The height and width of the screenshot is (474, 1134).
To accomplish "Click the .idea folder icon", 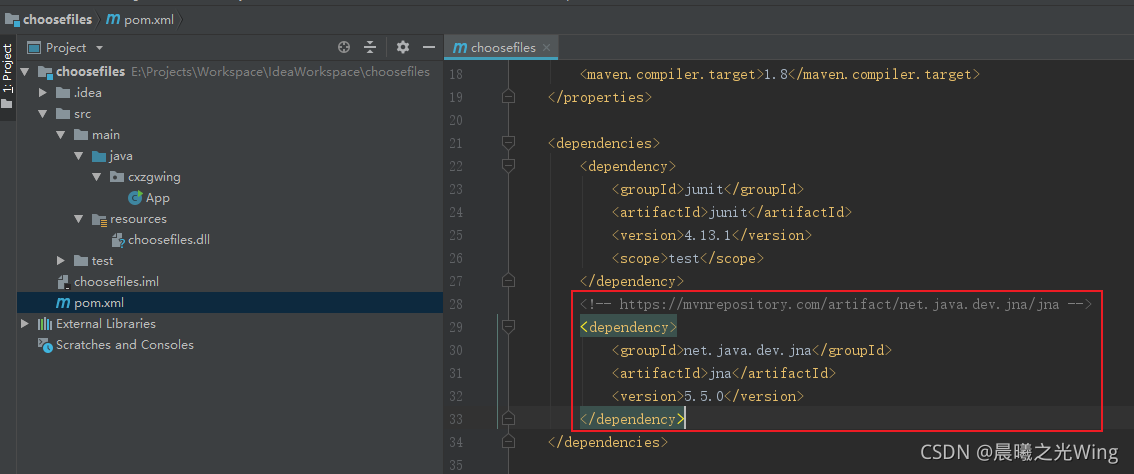I will click(63, 93).
